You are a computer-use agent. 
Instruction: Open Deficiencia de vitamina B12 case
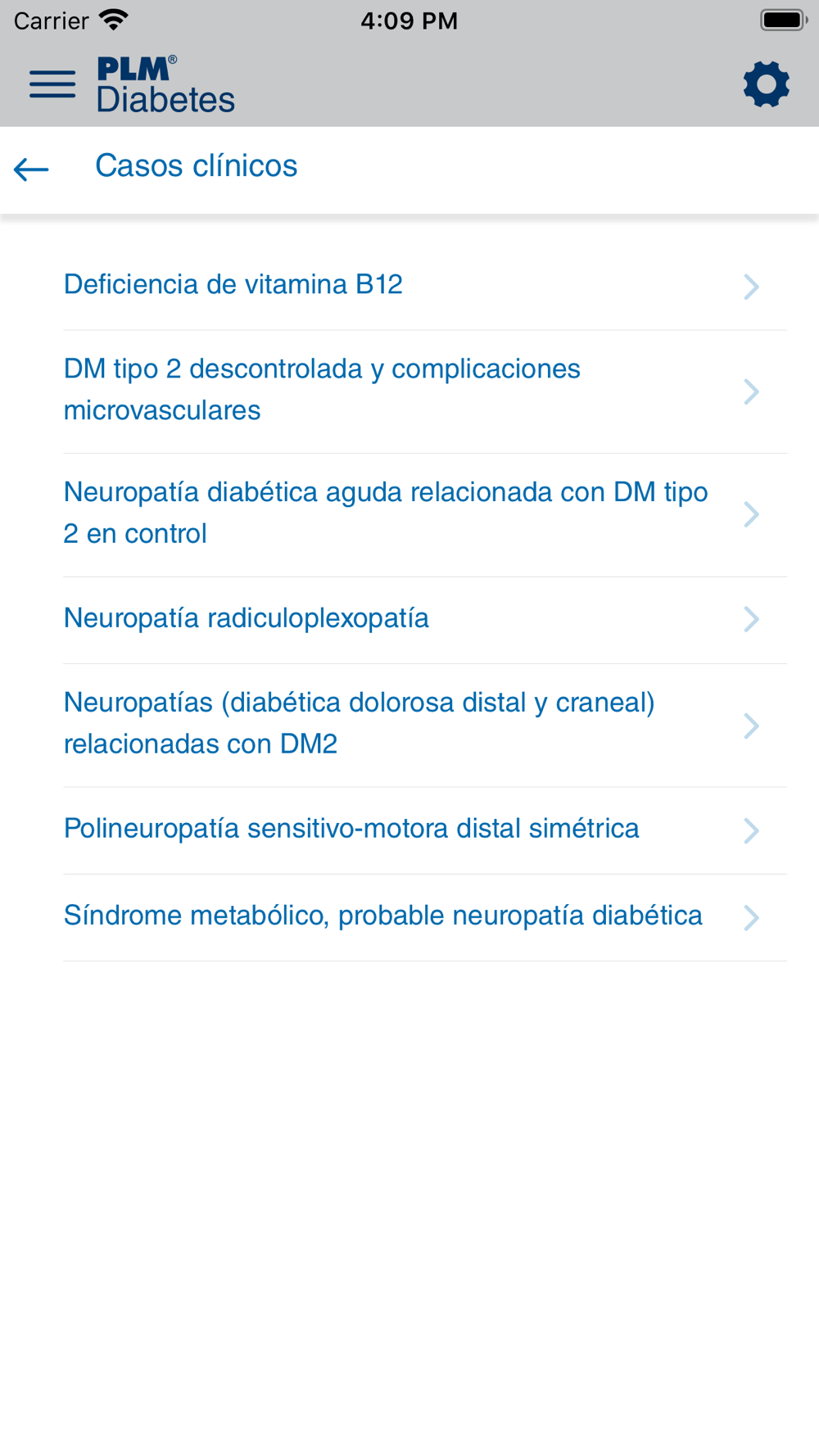tap(425, 286)
